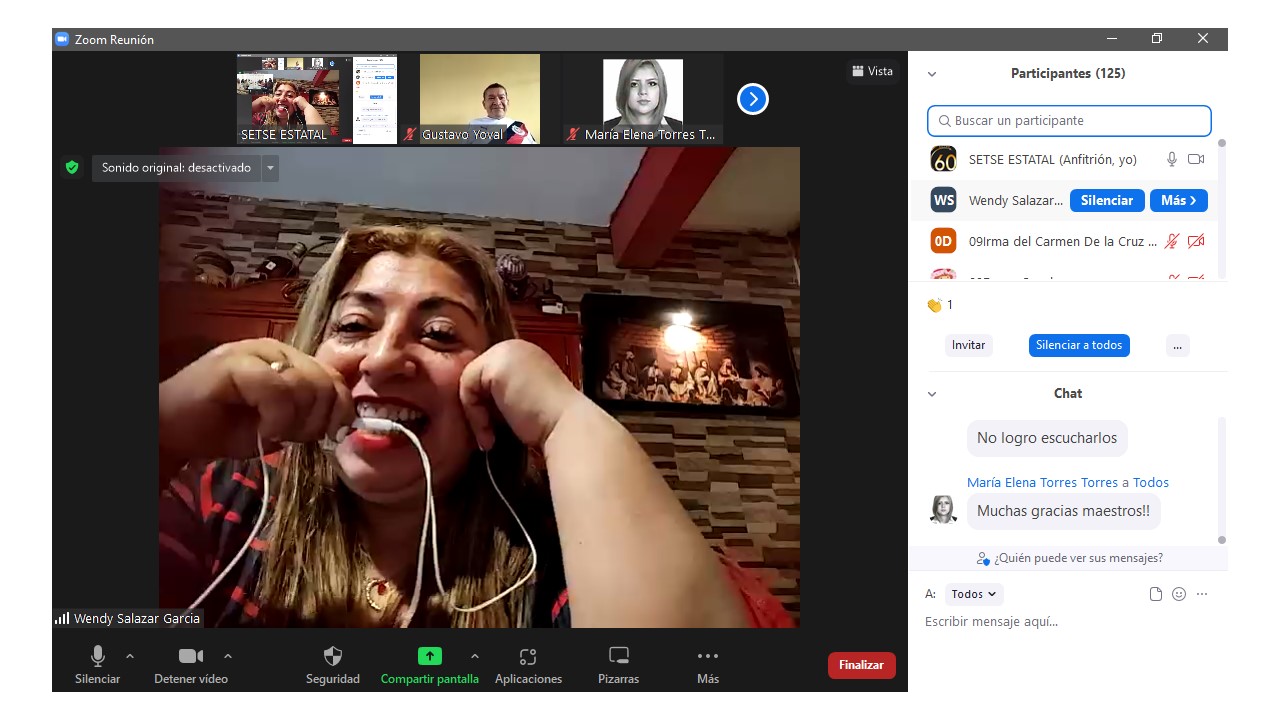Viewport: 1280px width, 720px height.
Task: Click signal strength bars near Wendy's name
Action: 62,619
